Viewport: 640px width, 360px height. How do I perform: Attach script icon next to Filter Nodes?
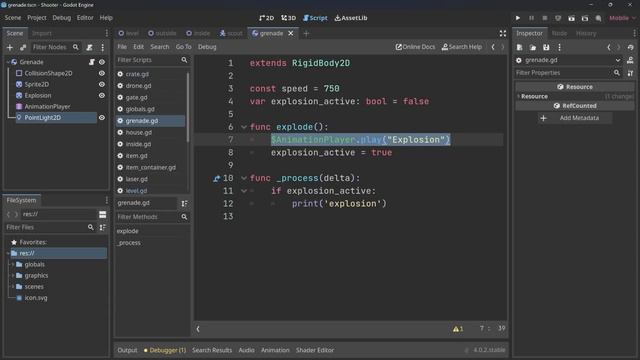coord(89,47)
